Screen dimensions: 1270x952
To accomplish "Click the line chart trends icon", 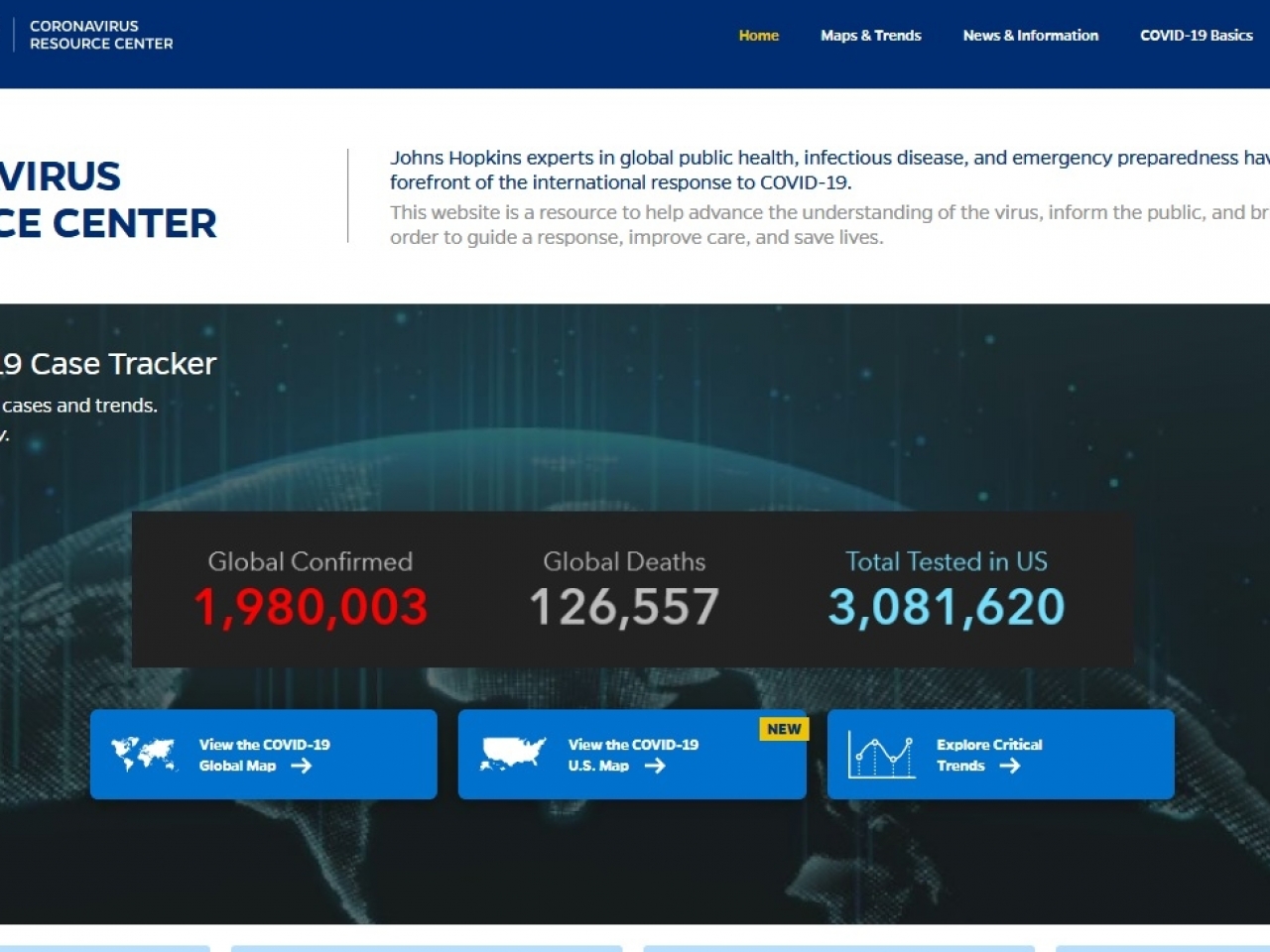I will tap(881, 755).
